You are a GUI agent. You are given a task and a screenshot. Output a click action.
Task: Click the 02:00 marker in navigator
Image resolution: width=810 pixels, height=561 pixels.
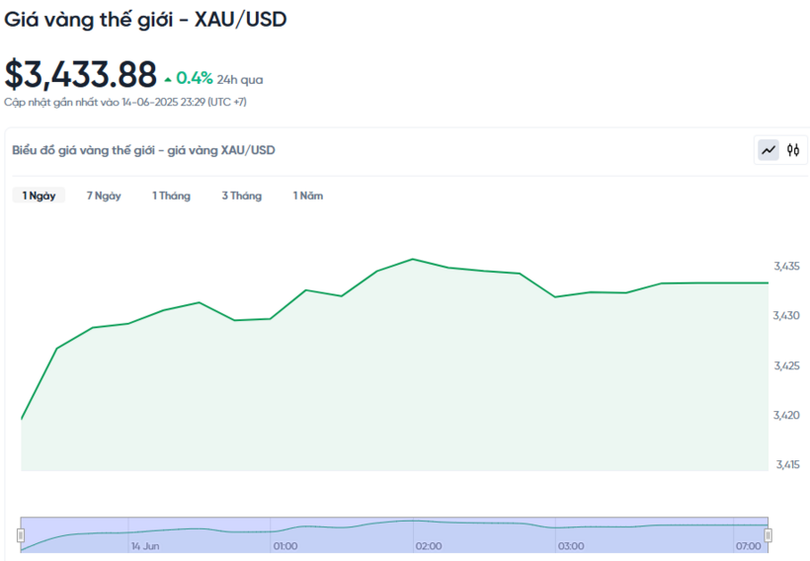tap(429, 546)
